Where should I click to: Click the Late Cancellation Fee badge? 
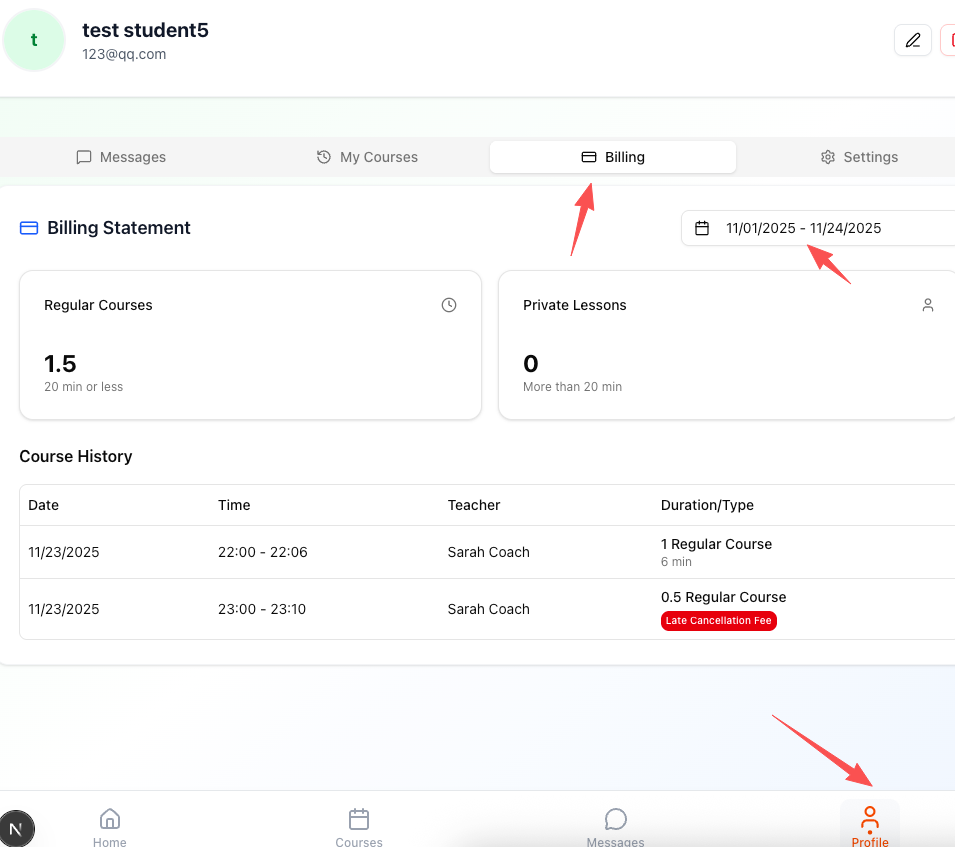click(x=718, y=621)
